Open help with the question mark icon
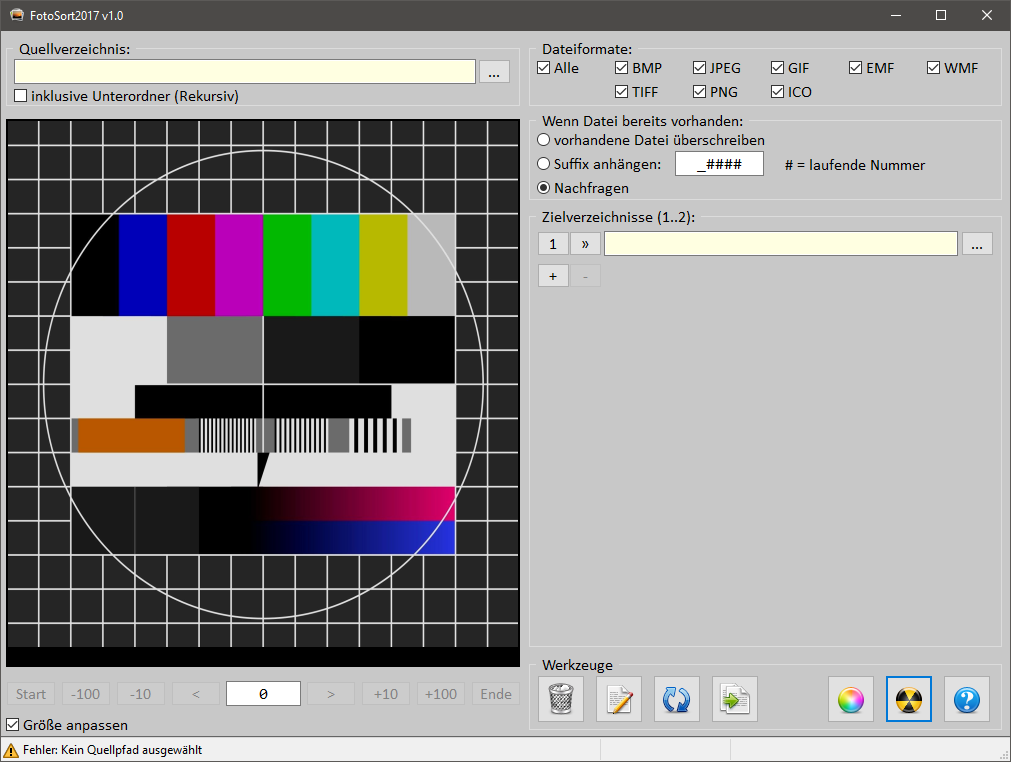Screen dimensions: 1011x762 [967, 699]
